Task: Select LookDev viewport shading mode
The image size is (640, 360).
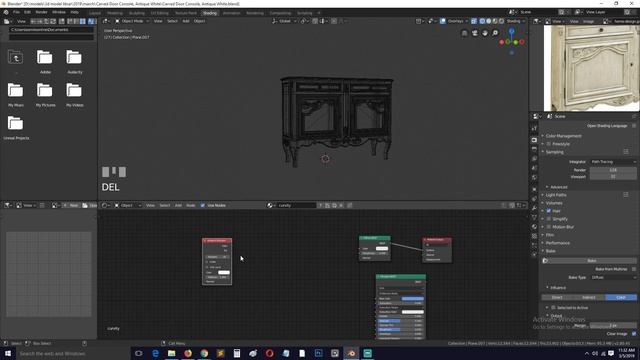Action: click(x=495, y=21)
